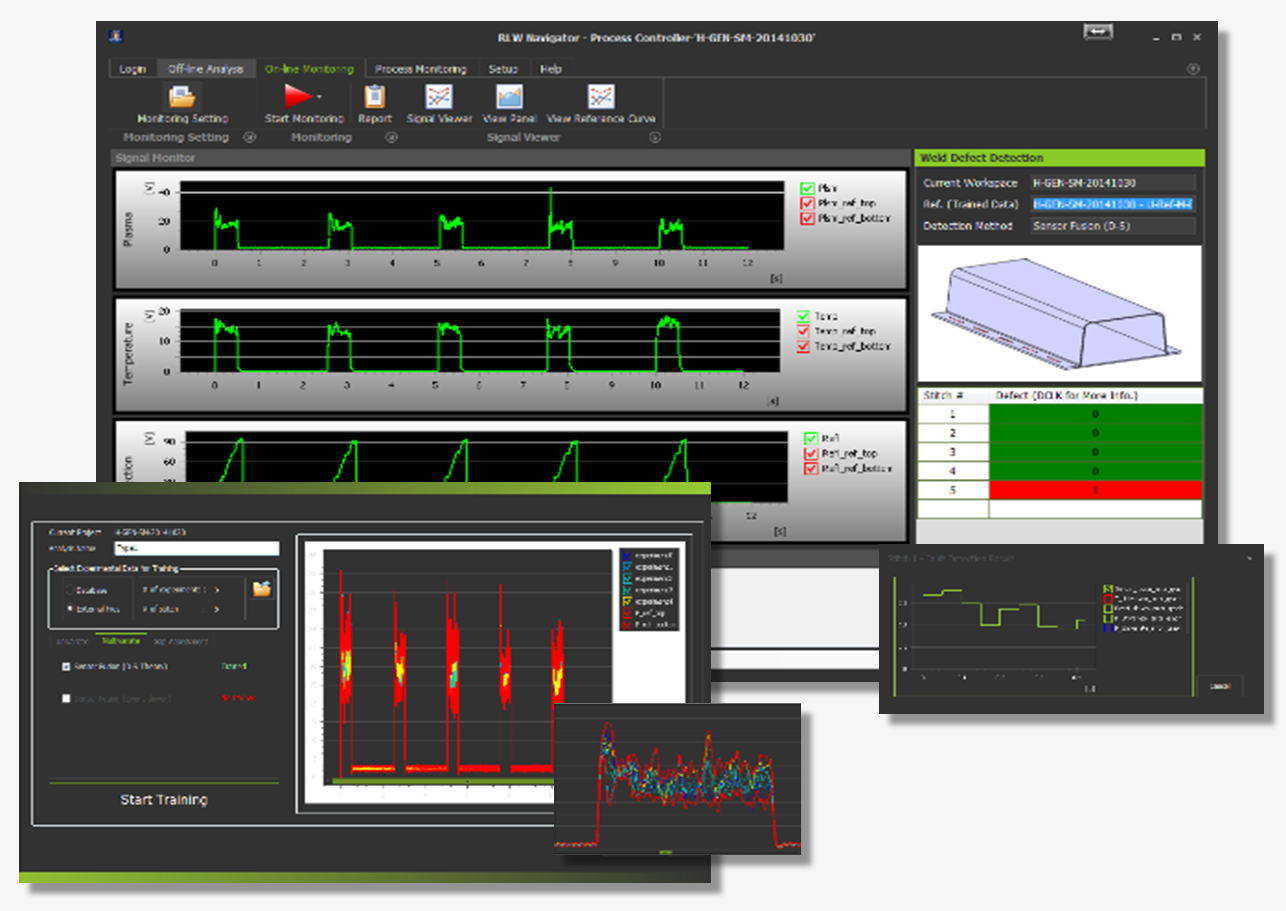Click stitch 4 defect green cell
This screenshot has height=911, width=1286.
1095,471
